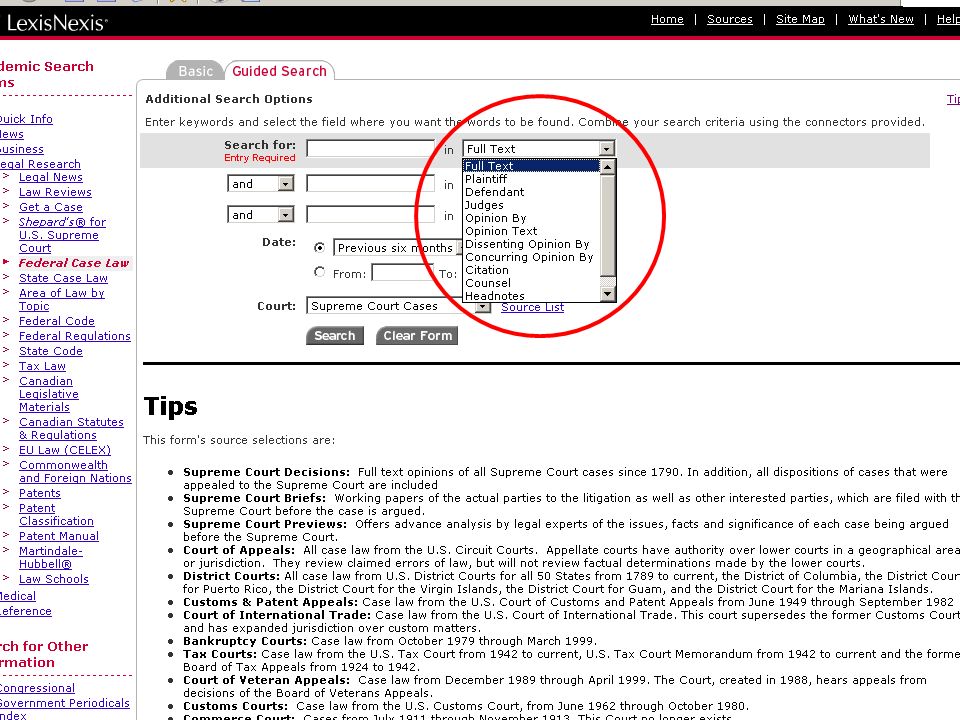960x720 pixels.
Task: Select the Guided Search tab
Action: tap(279, 71)
